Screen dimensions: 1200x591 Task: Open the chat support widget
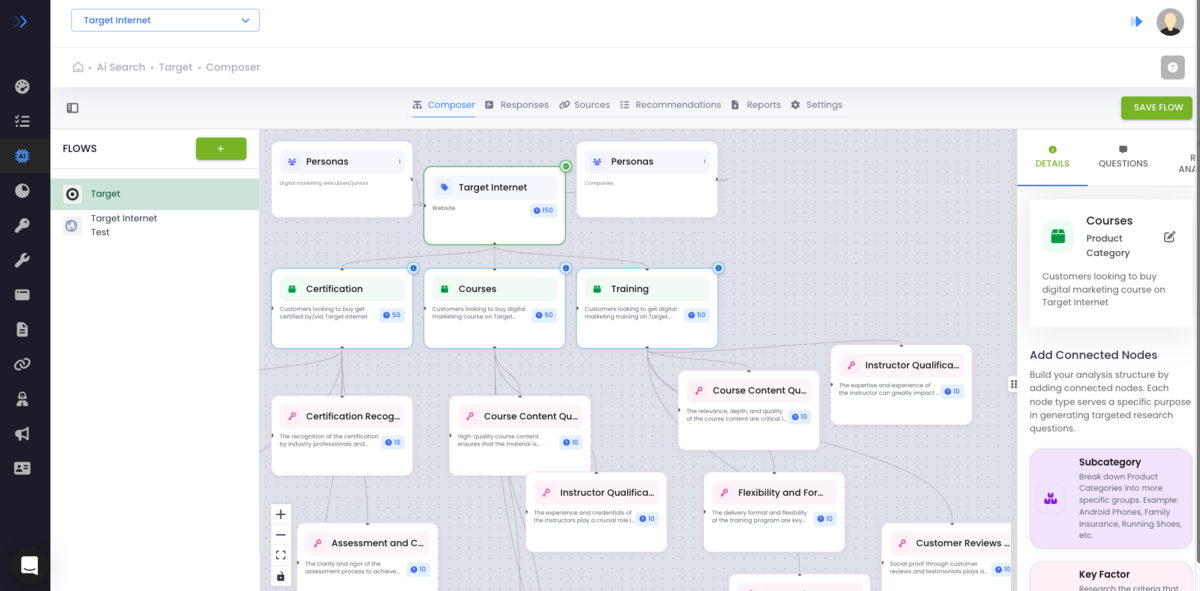tap(29, 565)
